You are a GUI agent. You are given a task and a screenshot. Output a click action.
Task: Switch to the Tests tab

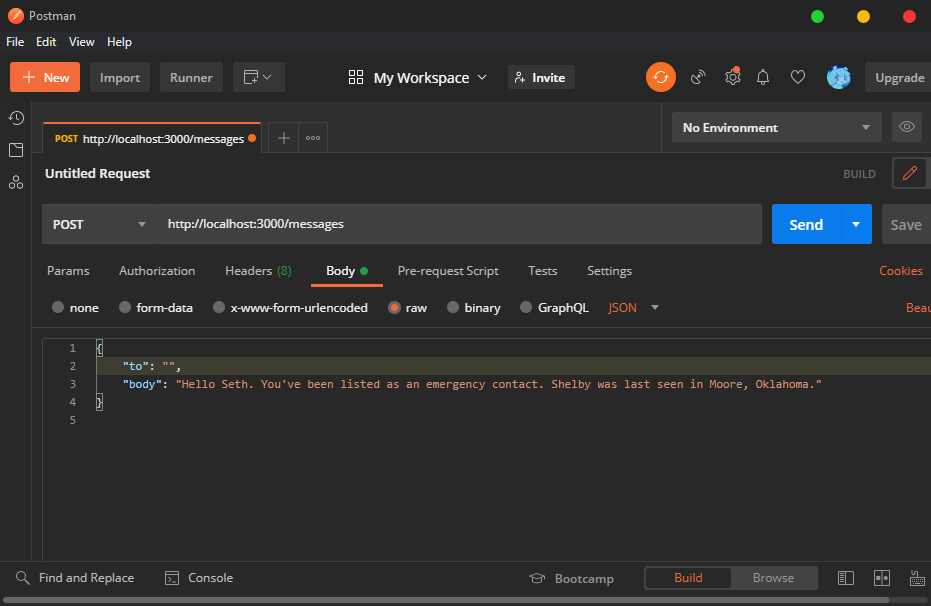[x=543, y=271]
